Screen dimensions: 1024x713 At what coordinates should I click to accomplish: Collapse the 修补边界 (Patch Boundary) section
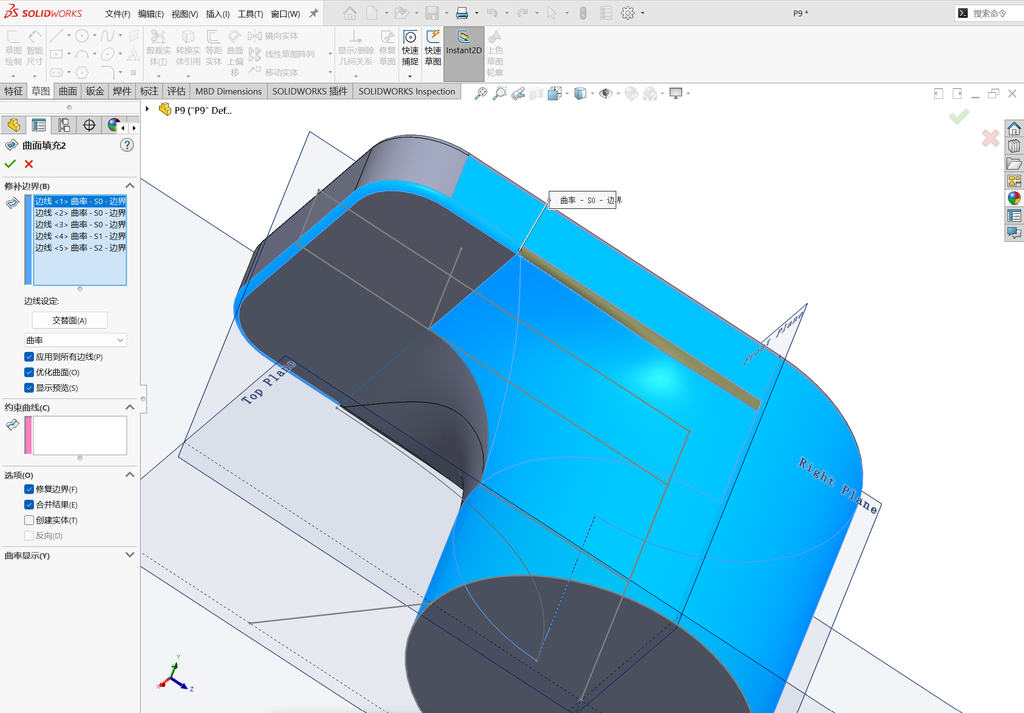(129, 186)
